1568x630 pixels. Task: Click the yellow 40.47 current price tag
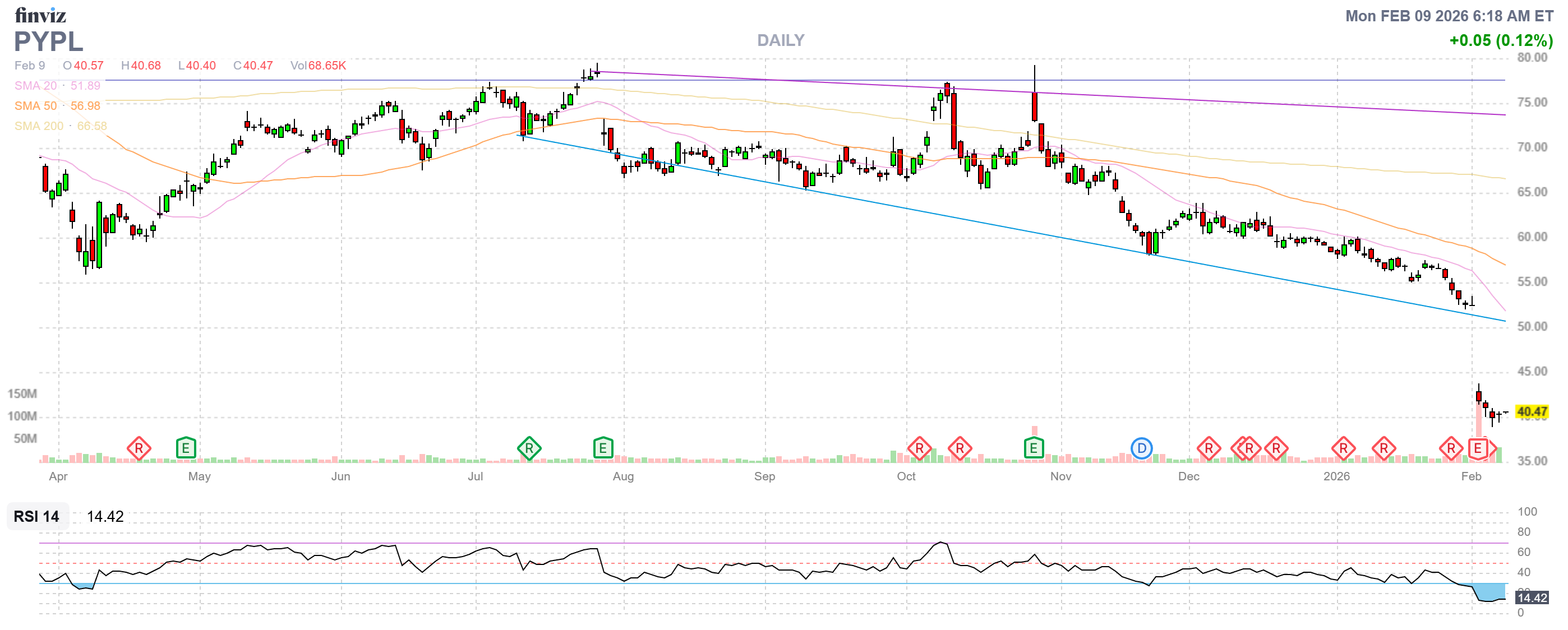click(1532, 412)
